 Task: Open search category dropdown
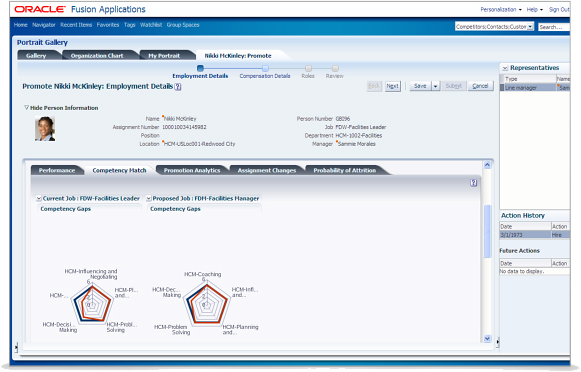pos(530,27)
